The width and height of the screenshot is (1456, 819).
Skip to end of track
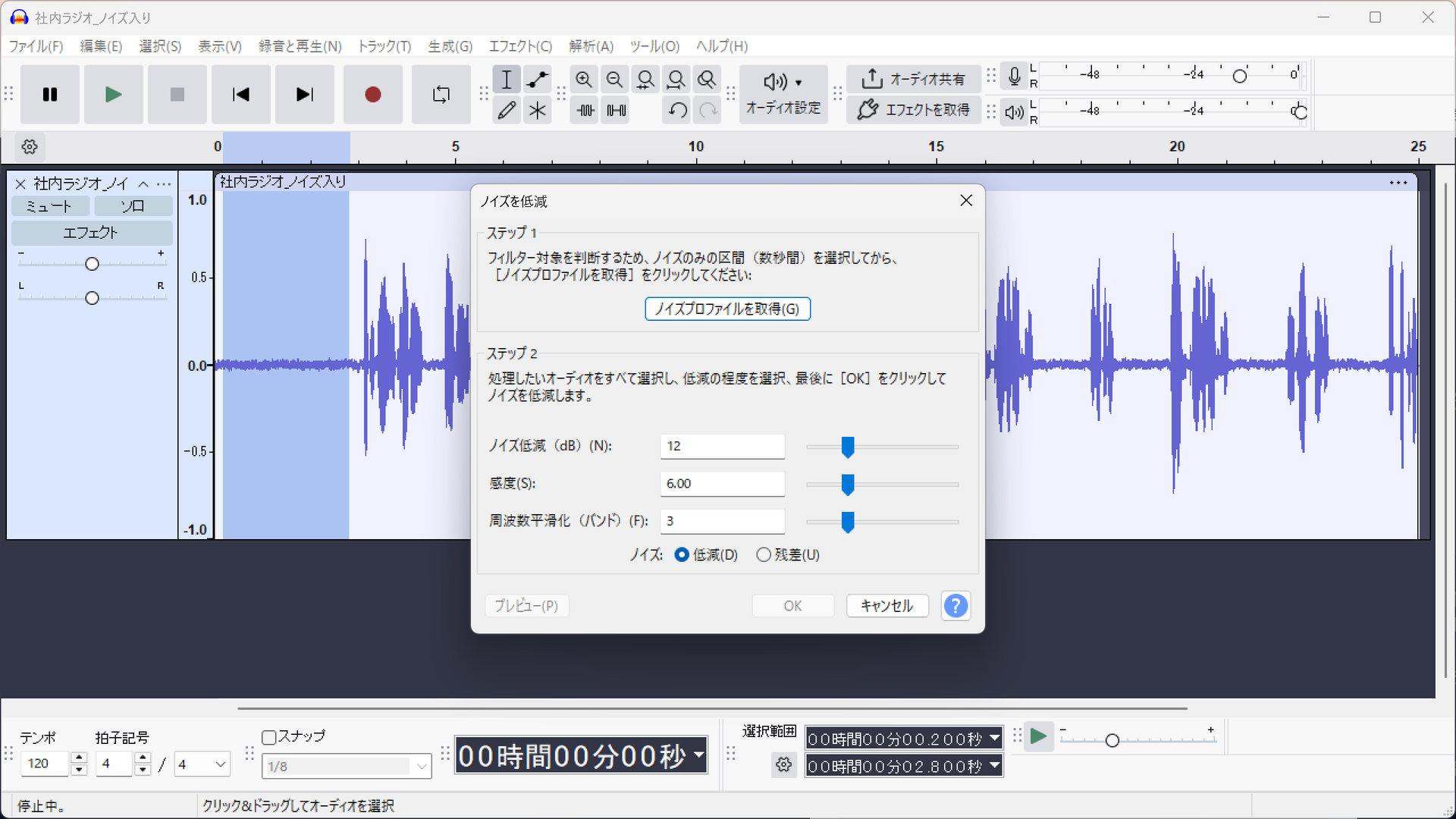point(305,95)
